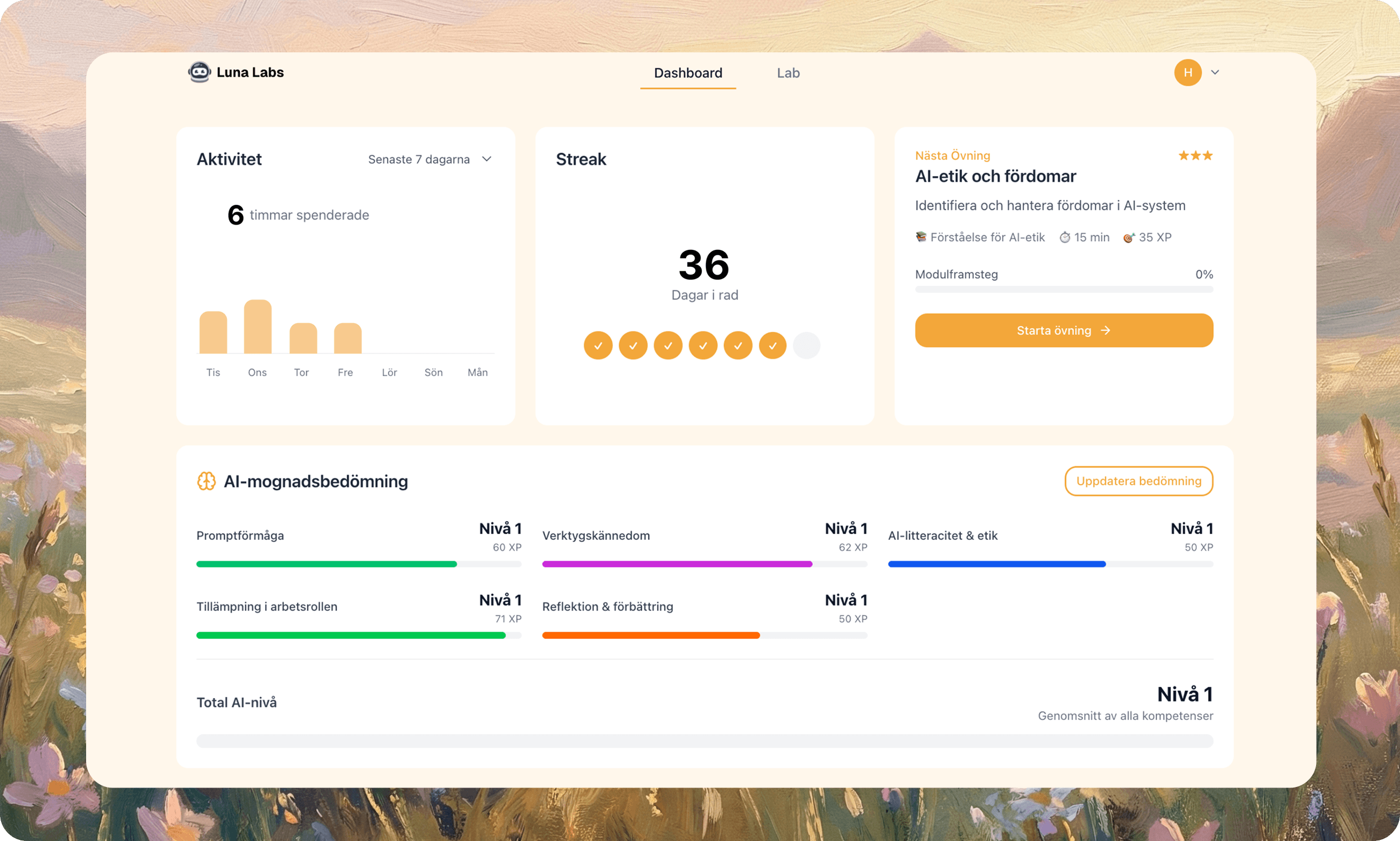Viewport: 1400px width, 841px height.
Task: Click the unchecked grey streak day circle
Action: tap(806, 345)
